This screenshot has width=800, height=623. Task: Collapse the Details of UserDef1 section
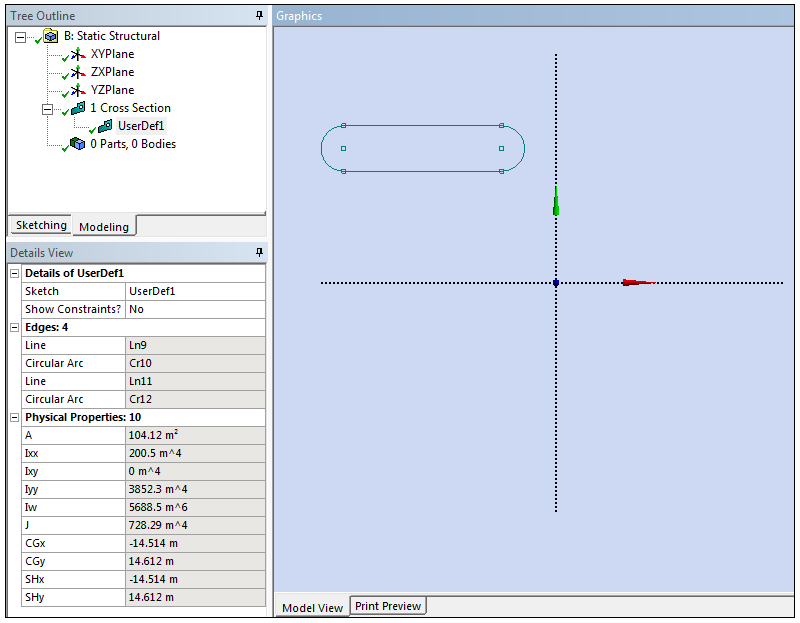coord(15,273)
